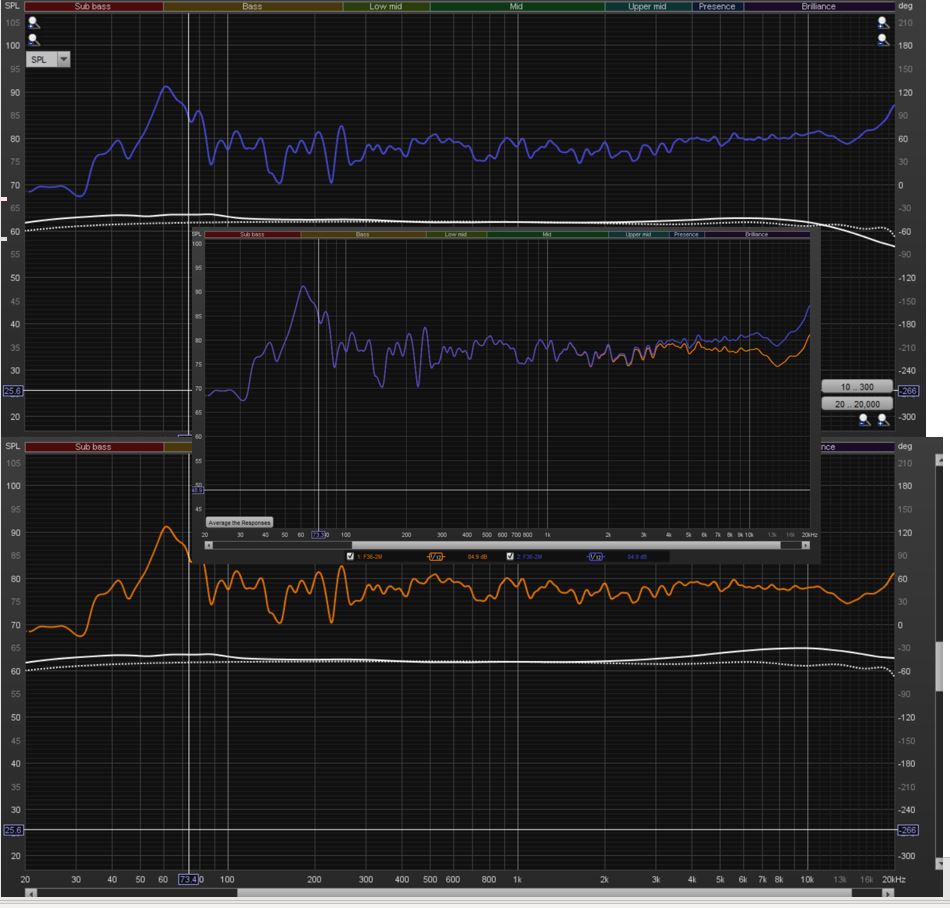Image resolution: width=950 pixels, height=908 pixels.
Task: Select the 25.6 SPL cursor value in blue graph
Action: coord(14,391)
